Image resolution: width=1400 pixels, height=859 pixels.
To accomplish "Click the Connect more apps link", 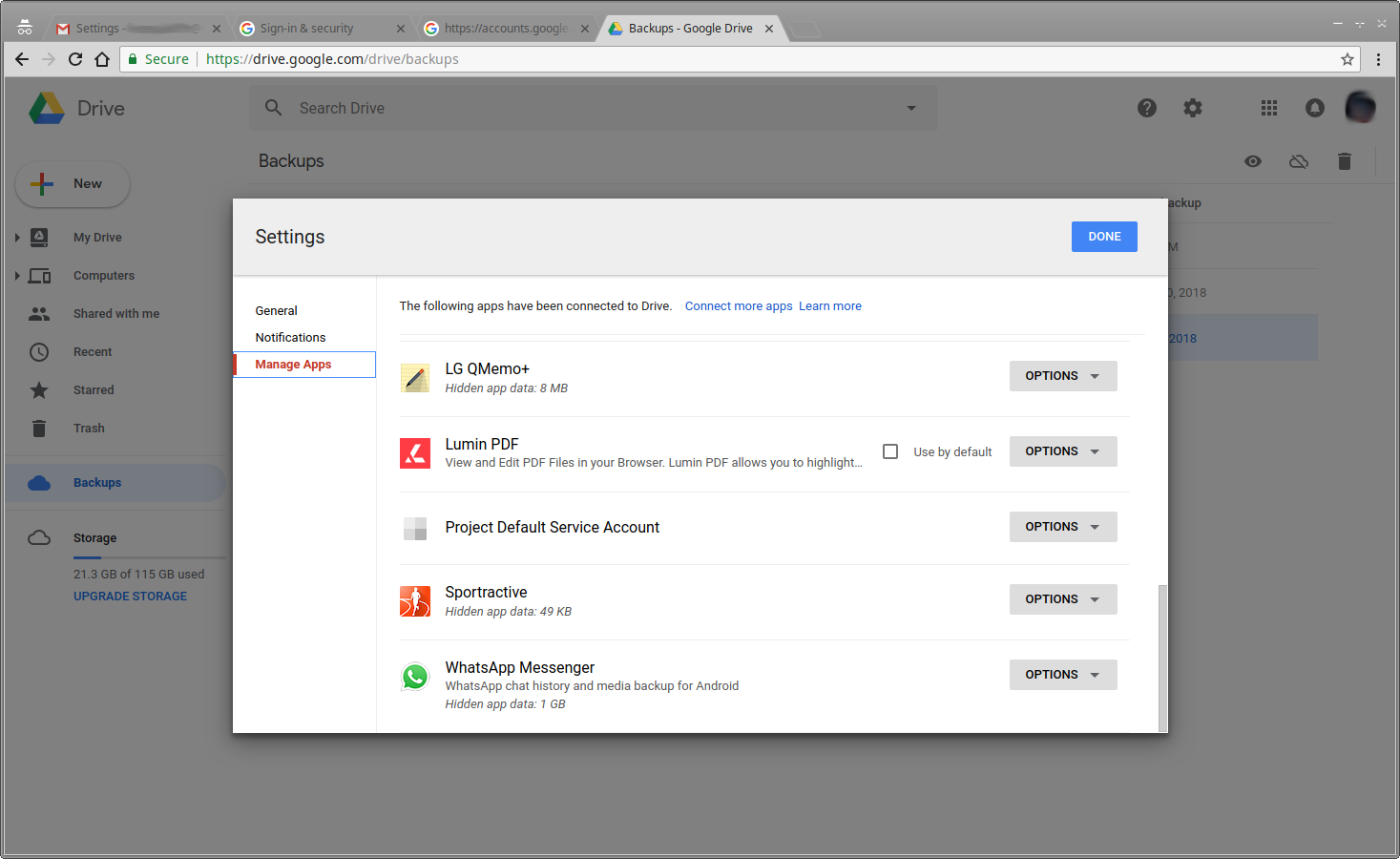I will click(x=739, y=306).
